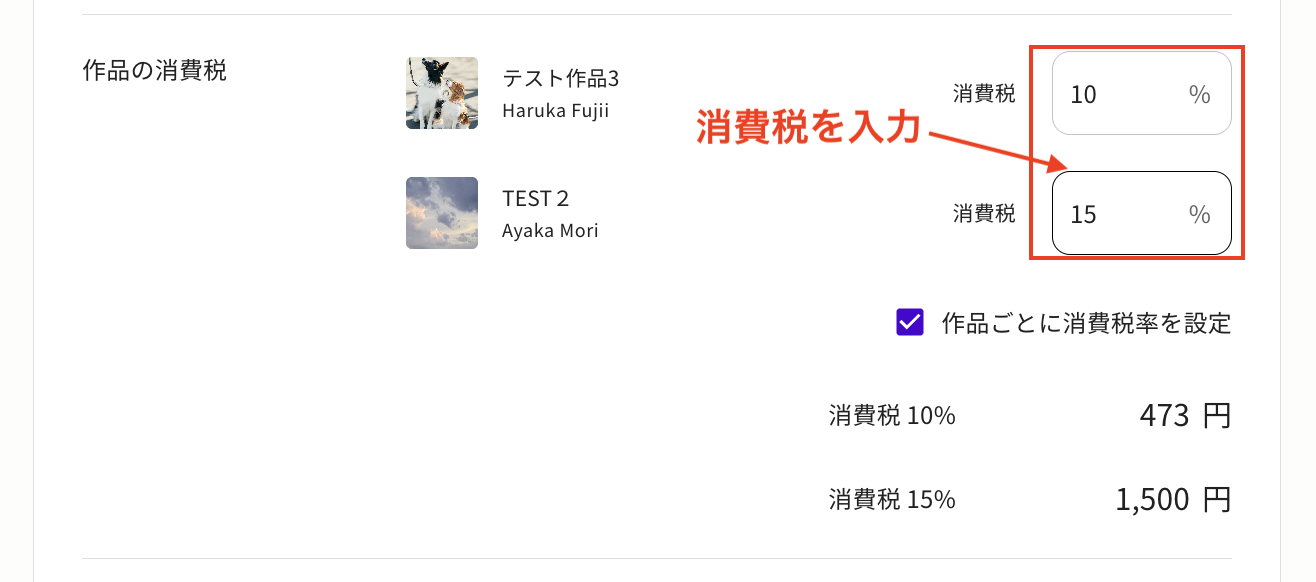Image resolution: width=1316 pixels, height=582 pixels.
Task: Click the % suffix in the 10 field
Action: (1199, 95)
